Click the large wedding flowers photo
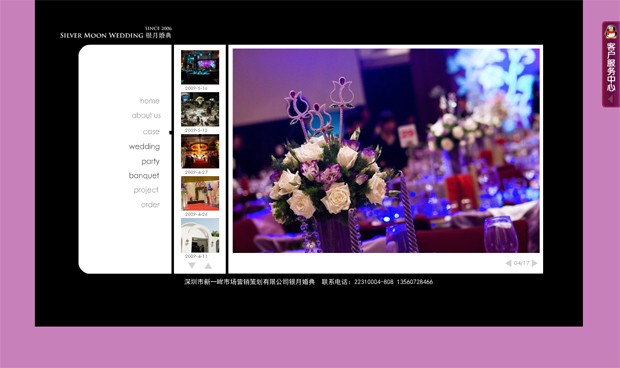Viewport: 620px width, 368px height. [386, 151]
